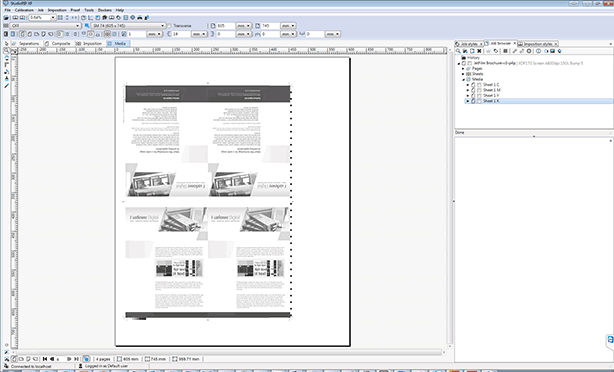Expand the Sheets node in the job tree
614x372 pixels.
click(x=463, y=74)
